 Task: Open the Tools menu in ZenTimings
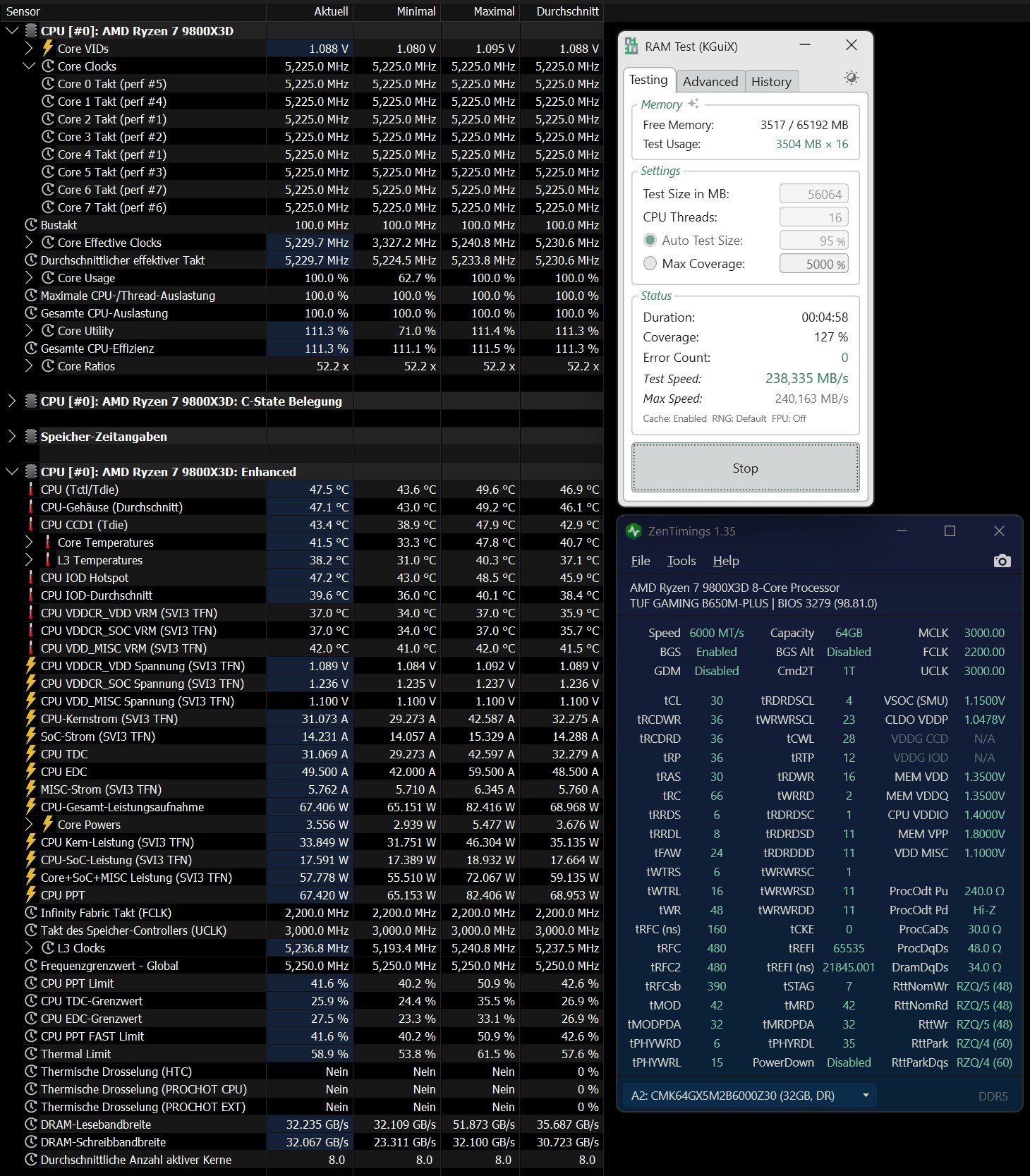pyautogui.click(x=681, y=561)
